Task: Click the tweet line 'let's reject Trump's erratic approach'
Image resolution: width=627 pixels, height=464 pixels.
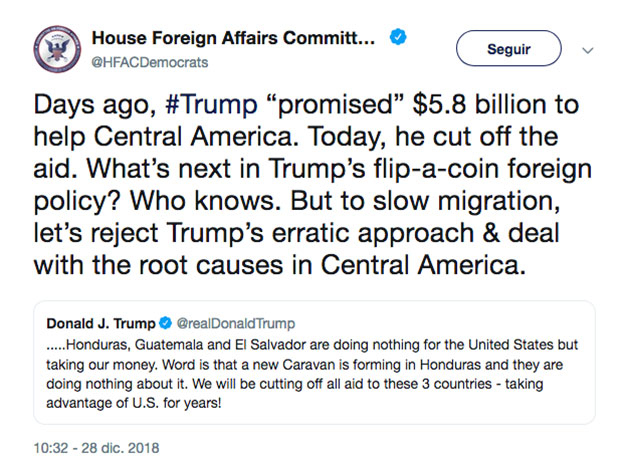Action: 296,233
